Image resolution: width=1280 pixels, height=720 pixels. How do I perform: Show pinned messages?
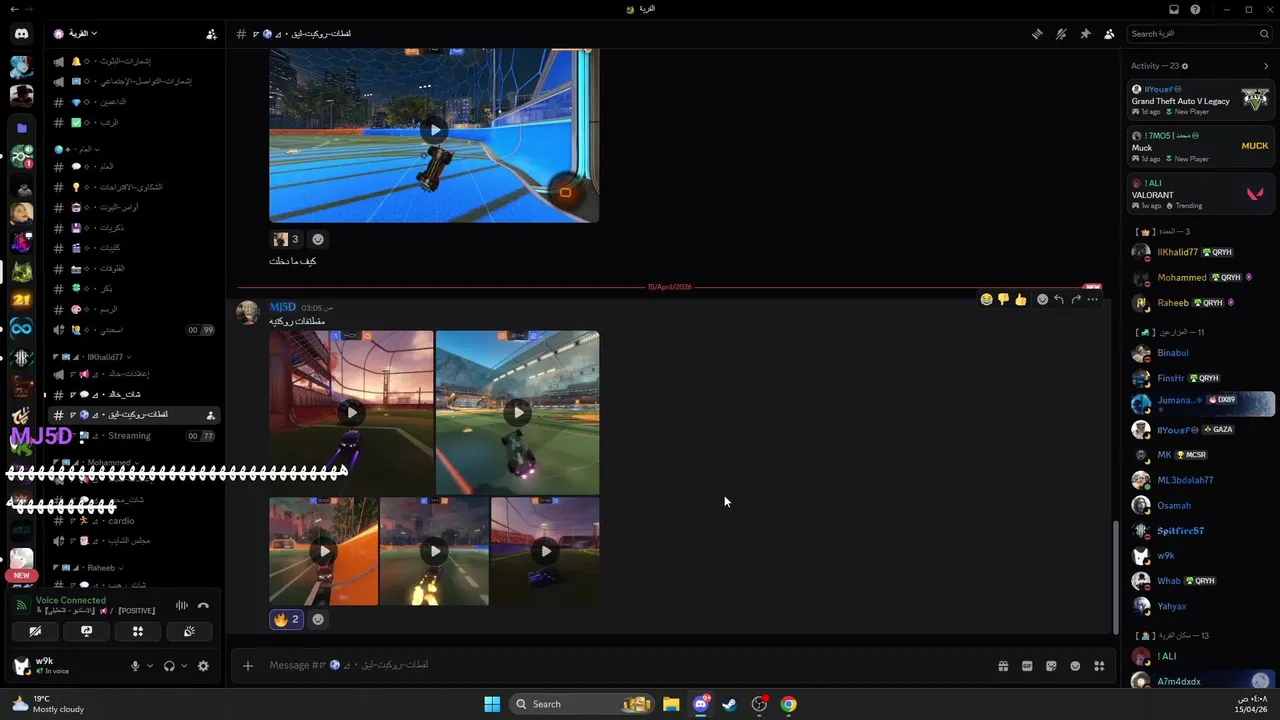[x=1085, y=34]
